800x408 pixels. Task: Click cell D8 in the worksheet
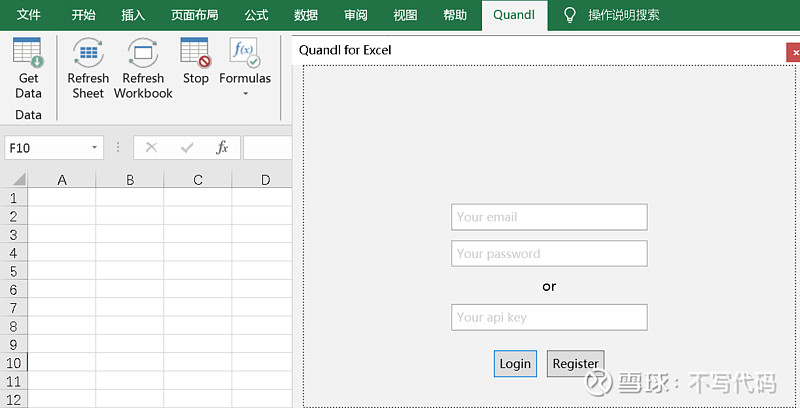pyautogui.click(x=262, y=326)
